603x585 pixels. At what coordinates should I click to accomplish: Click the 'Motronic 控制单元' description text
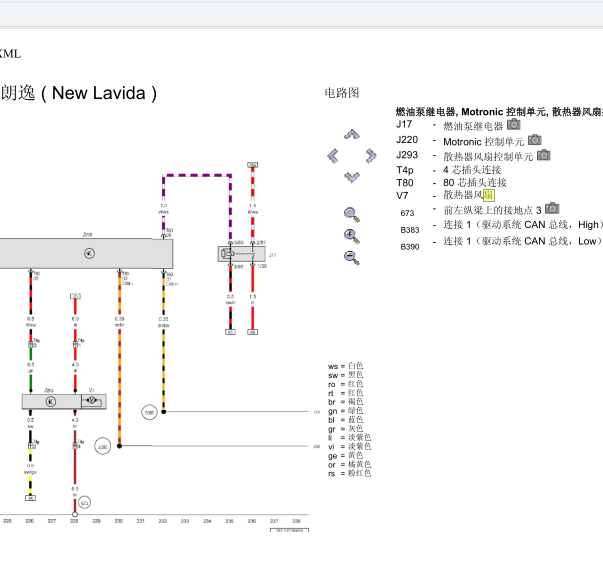point(483,142)
